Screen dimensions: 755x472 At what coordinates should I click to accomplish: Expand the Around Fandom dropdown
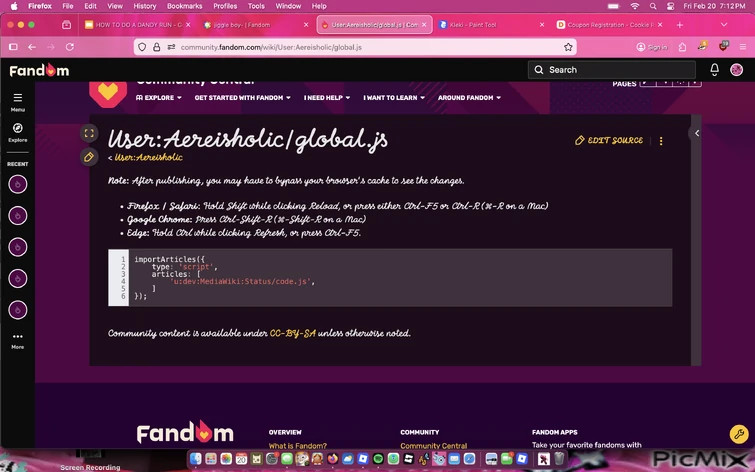pyautogui.click(x=469, y=98)
